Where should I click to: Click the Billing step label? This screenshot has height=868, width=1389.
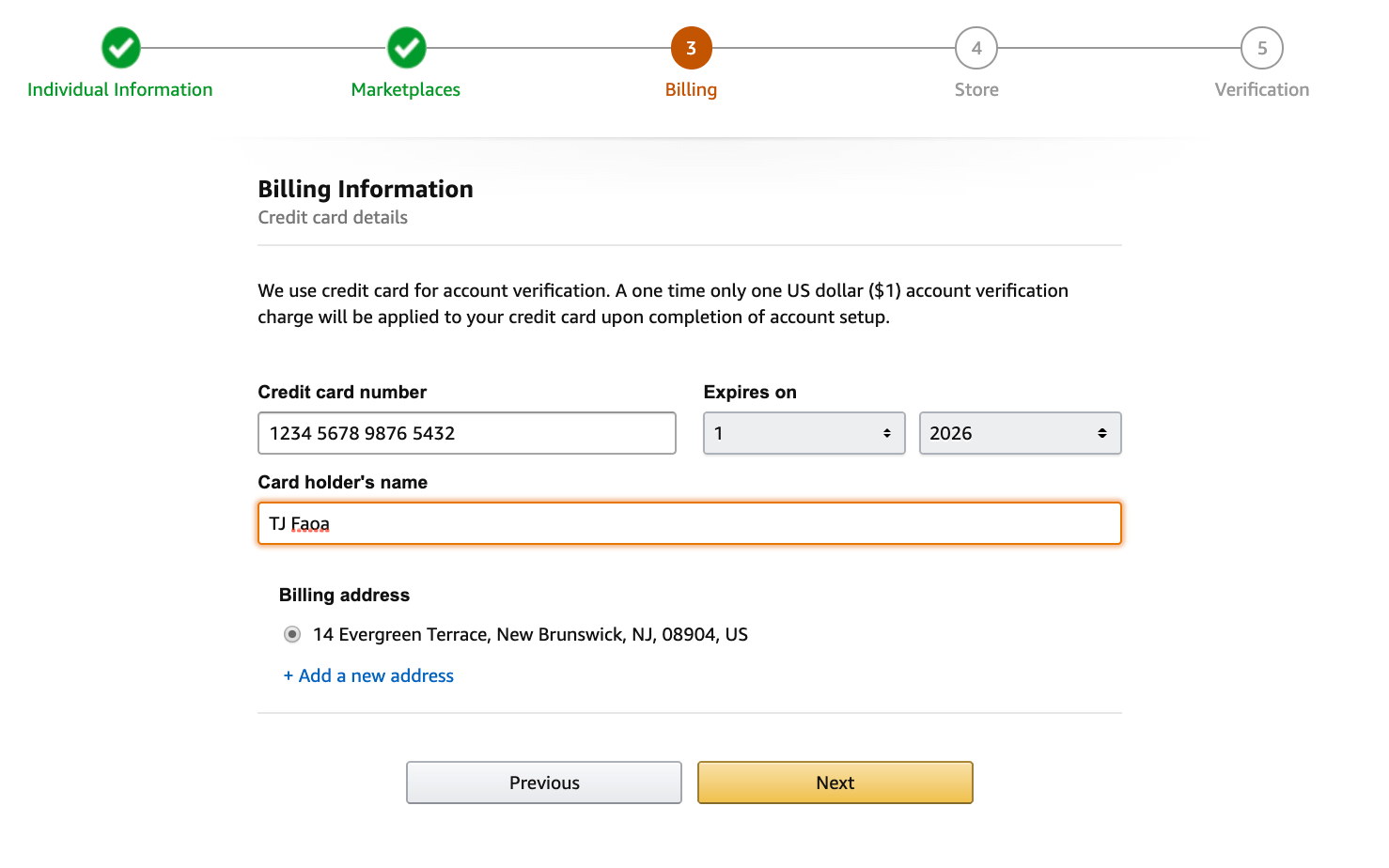691,90
